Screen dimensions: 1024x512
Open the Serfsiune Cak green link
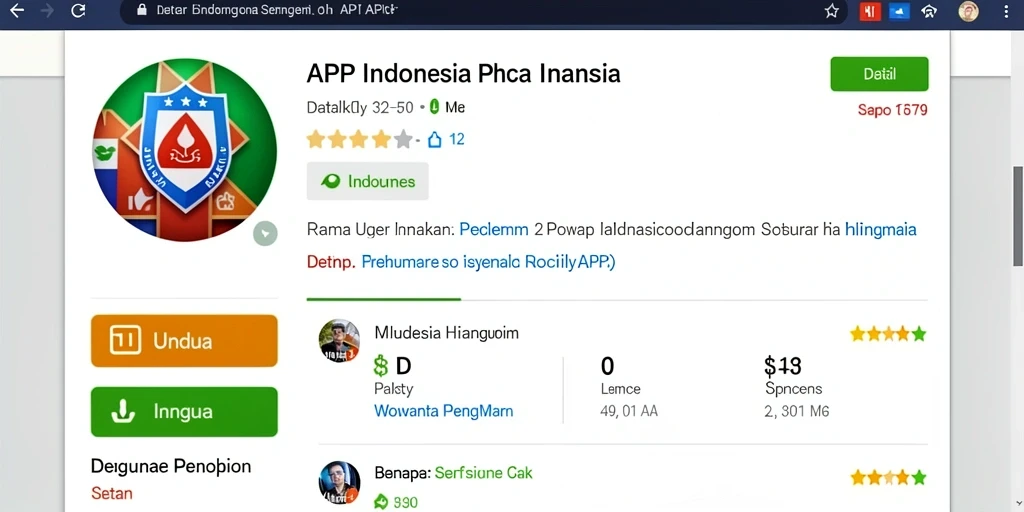483,472
